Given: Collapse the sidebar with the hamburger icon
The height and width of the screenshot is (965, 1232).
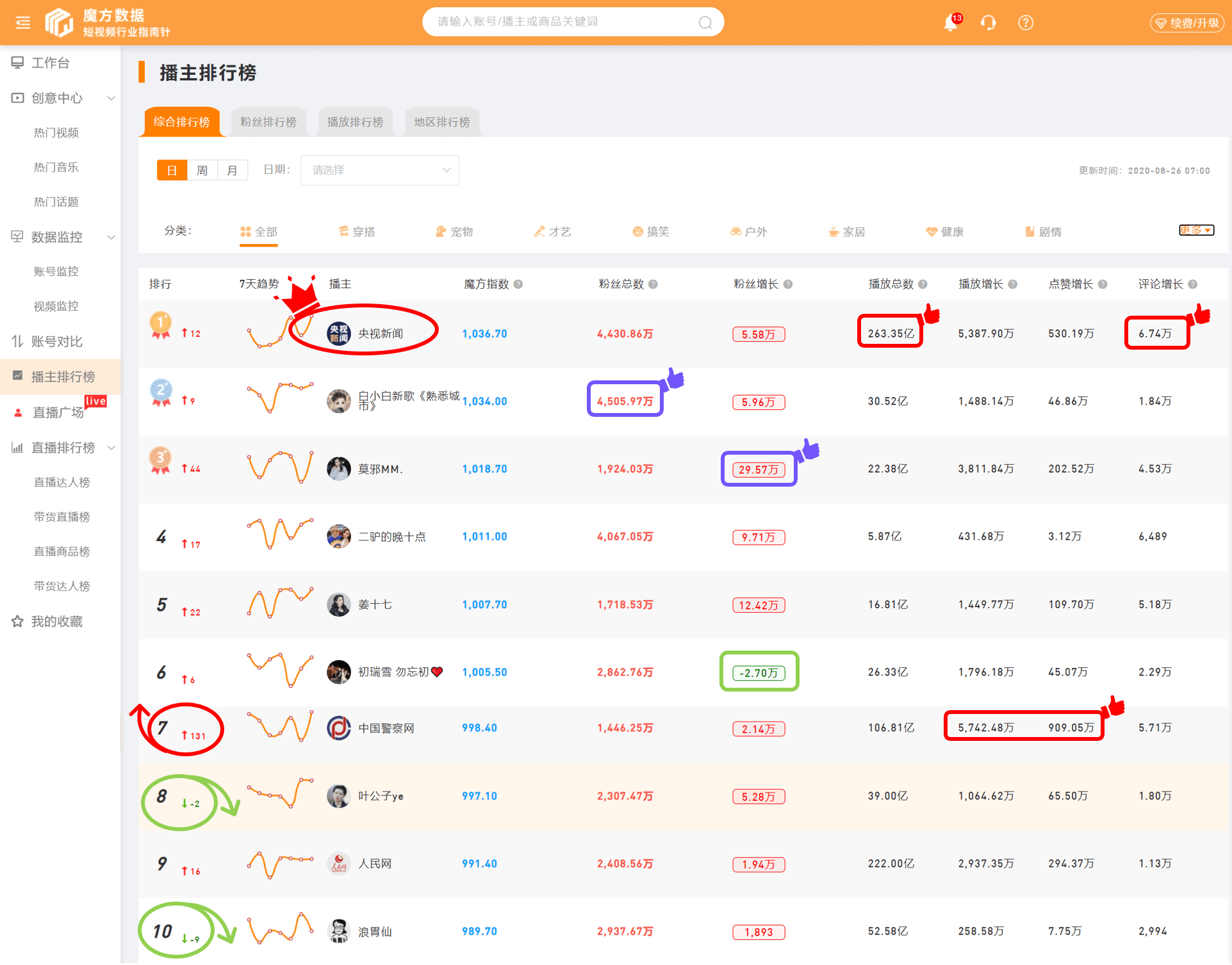Looking at the screenshot, I should (22, 22).
